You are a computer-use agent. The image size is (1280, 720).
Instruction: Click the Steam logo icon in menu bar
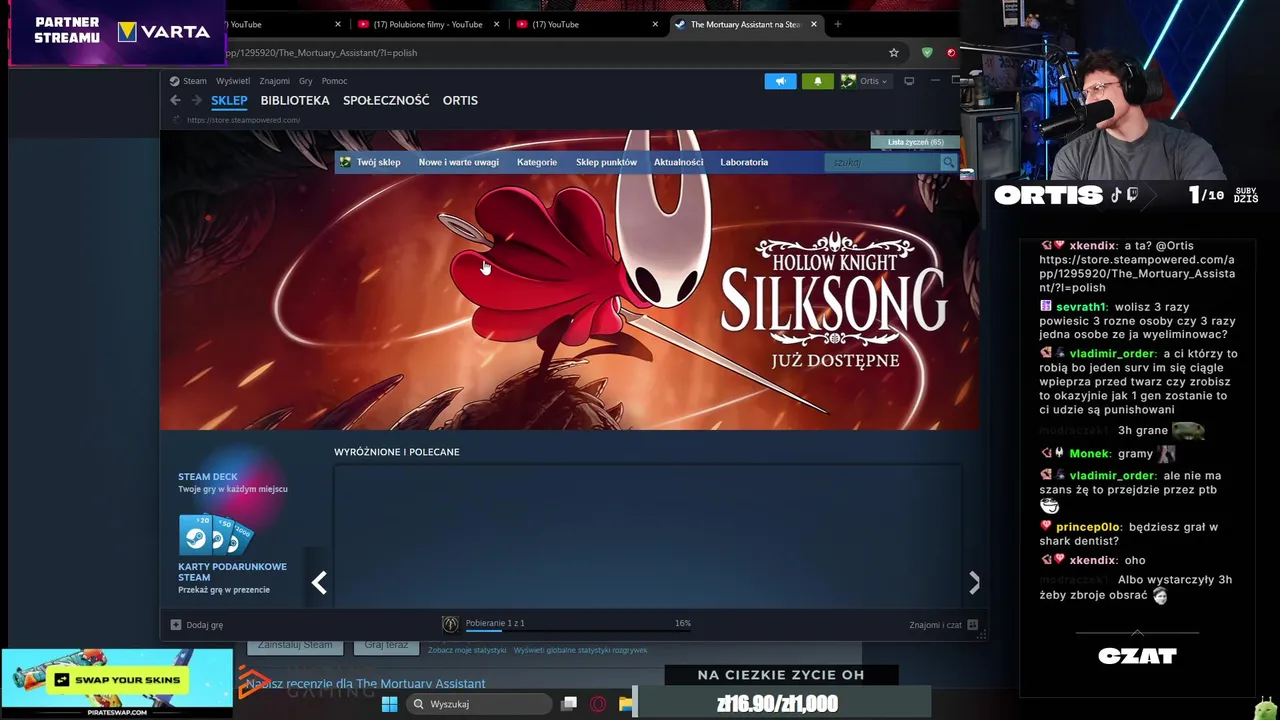click(174, 81)
